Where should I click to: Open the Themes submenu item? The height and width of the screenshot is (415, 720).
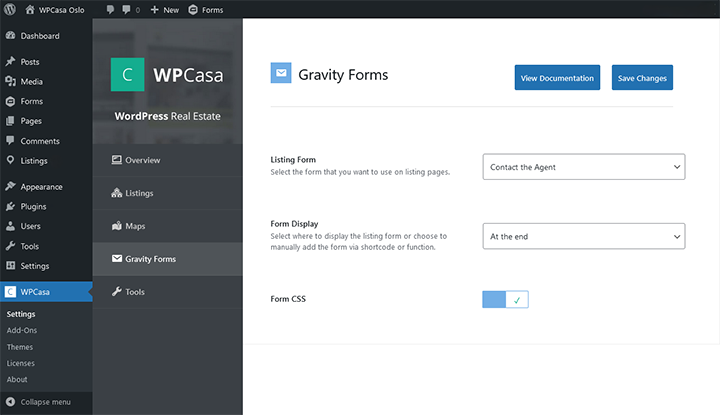point(20,347)
